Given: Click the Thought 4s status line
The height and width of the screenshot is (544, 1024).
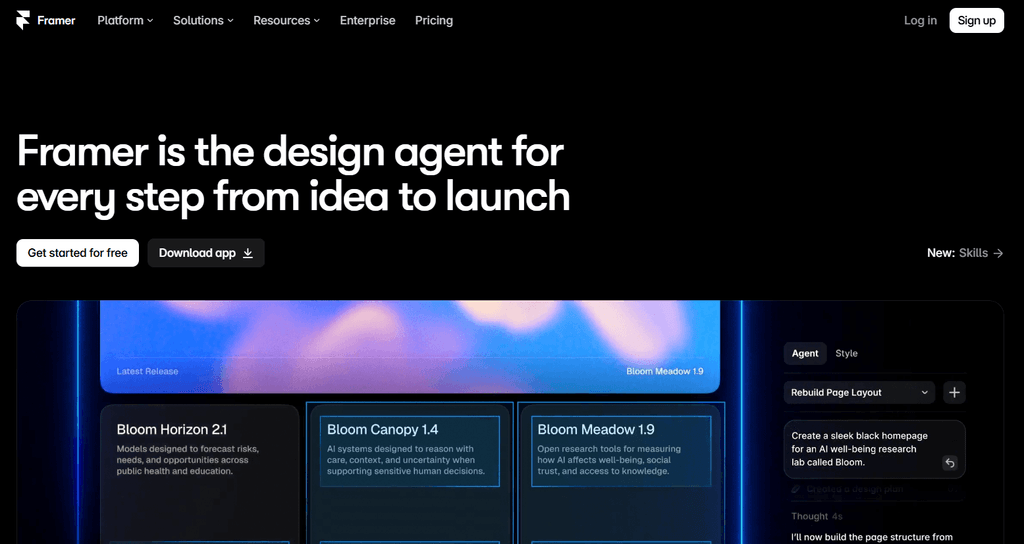Looking at the screenshot, I should (816, 516).
